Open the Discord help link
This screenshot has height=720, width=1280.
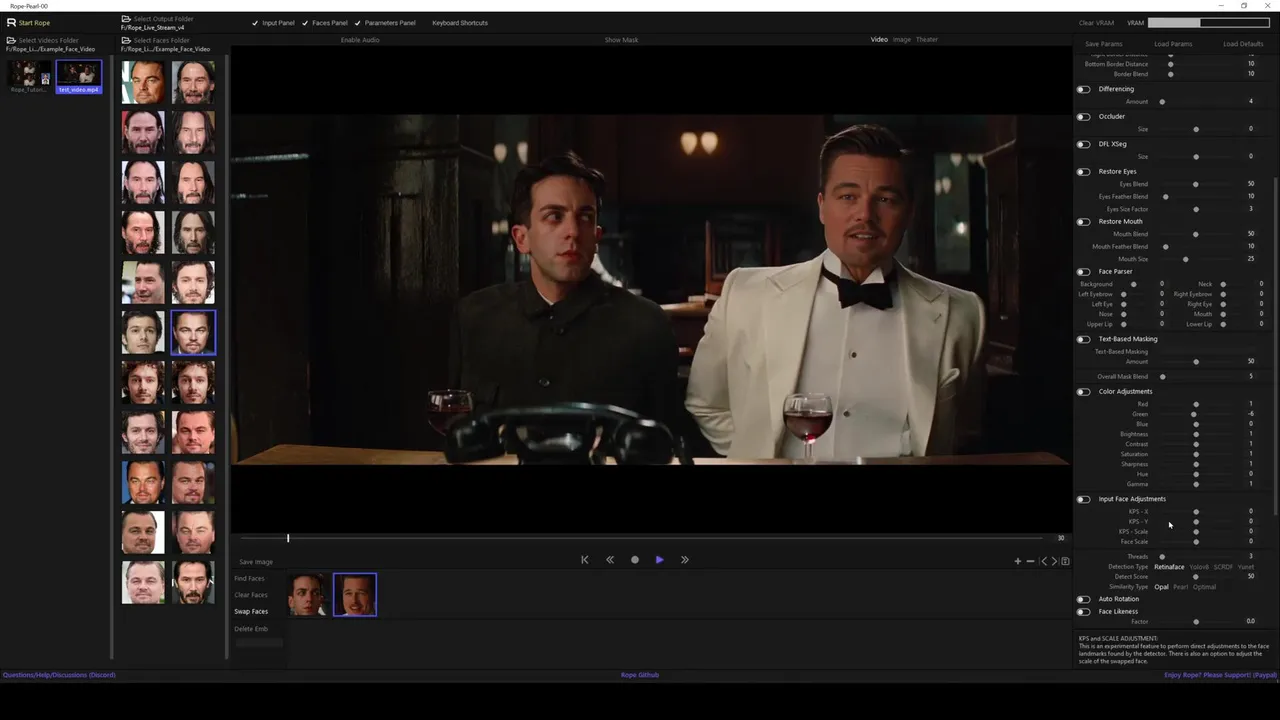pyautogui.click(x=59, y=675)
